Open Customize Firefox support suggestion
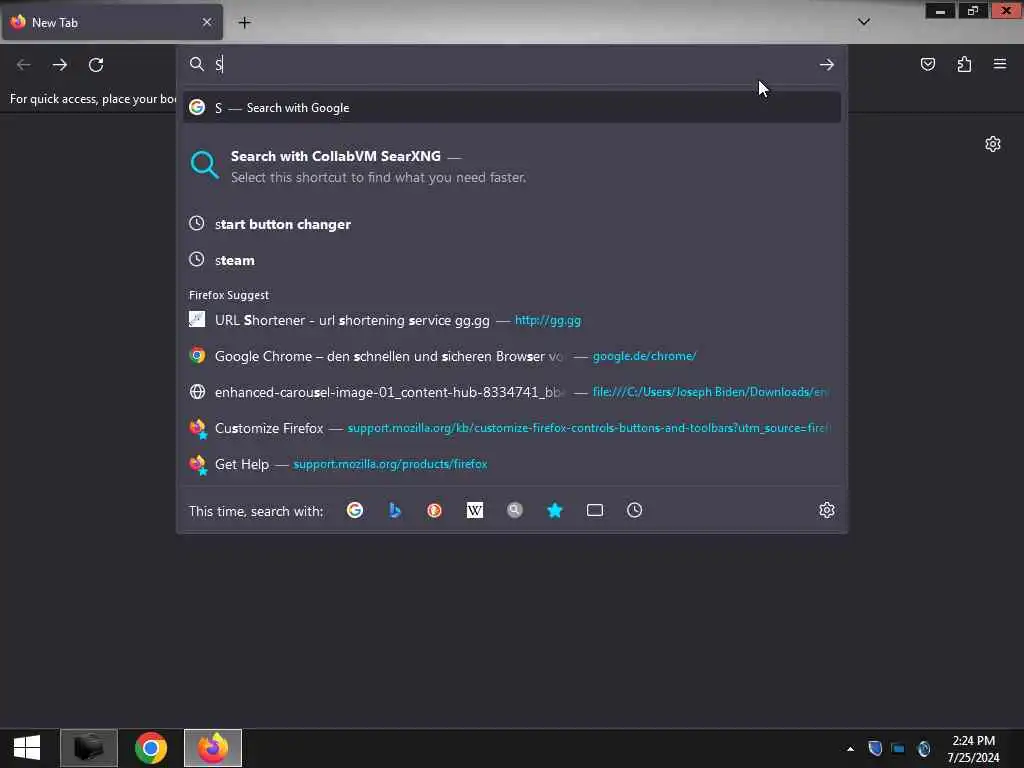Image resolution: width=1024 pixels, height=768 pixels. pos(512,428)
